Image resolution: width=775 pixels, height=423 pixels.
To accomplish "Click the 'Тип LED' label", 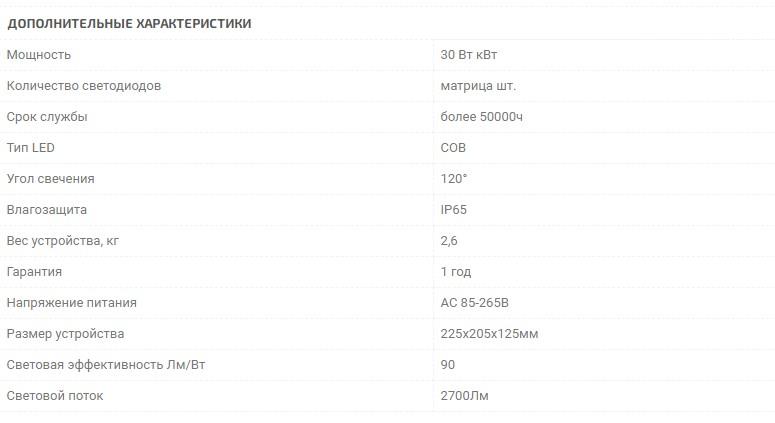I will click(x=31, y=148).
